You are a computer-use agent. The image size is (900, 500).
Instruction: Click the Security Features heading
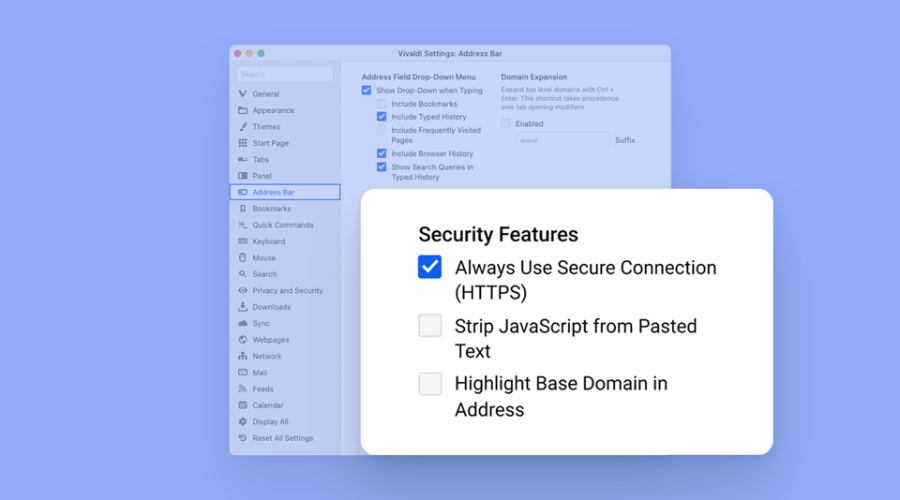[498, 234]
